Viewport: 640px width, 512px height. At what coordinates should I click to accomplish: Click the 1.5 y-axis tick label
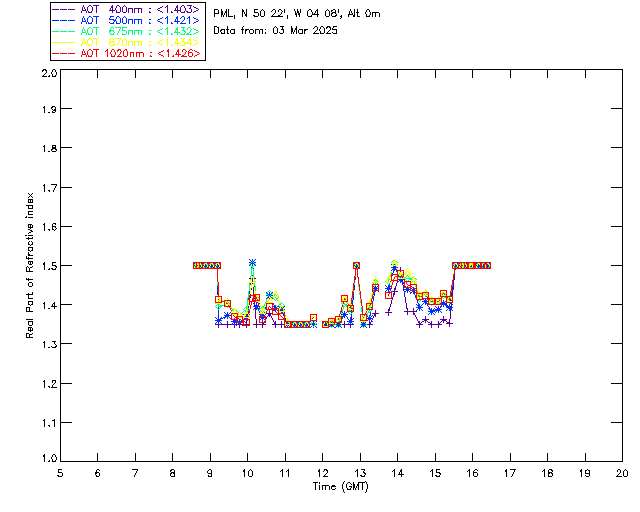(49, 266)
